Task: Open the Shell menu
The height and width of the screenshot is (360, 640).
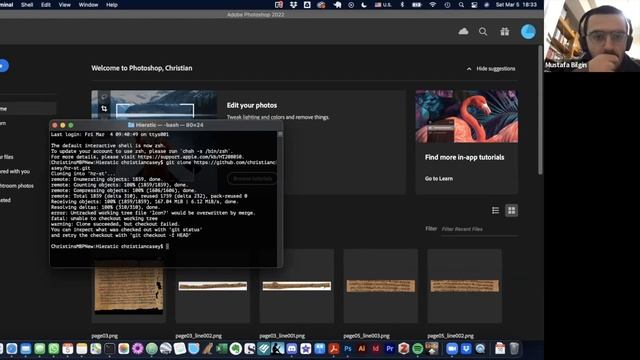Action: 27,5
